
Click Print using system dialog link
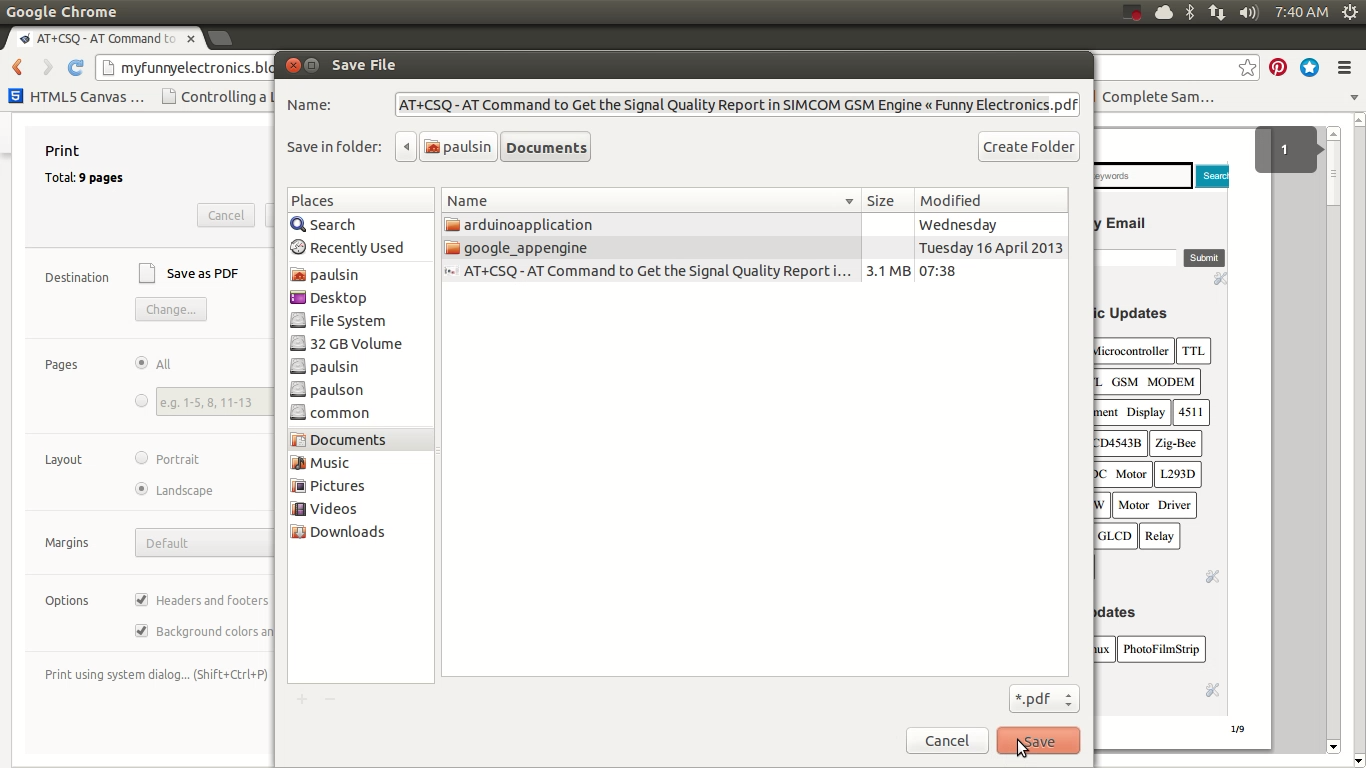point(156,674)
